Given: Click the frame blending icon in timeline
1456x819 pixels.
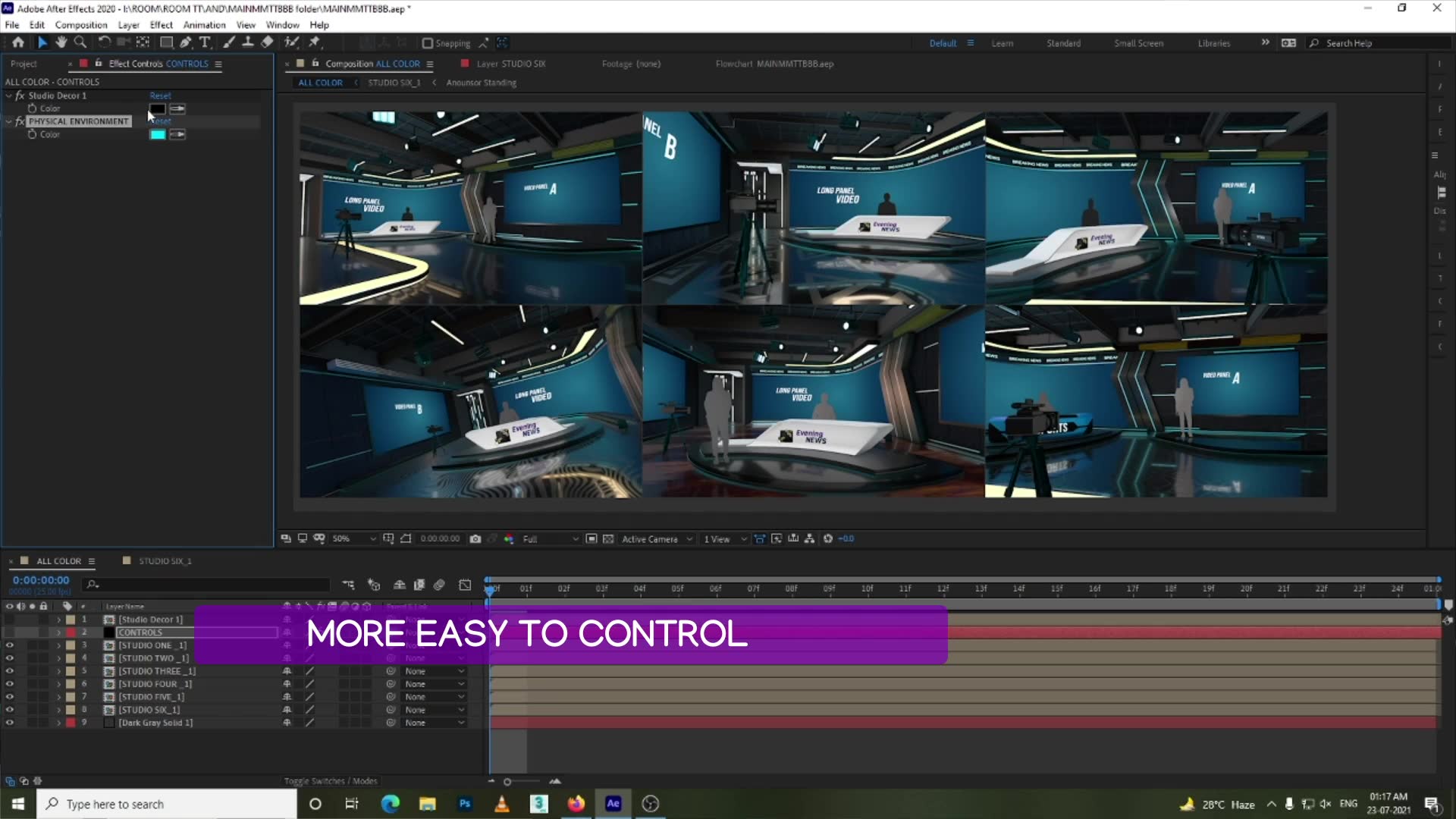Looking at the screenshot, I should click(x=419, y=585).
